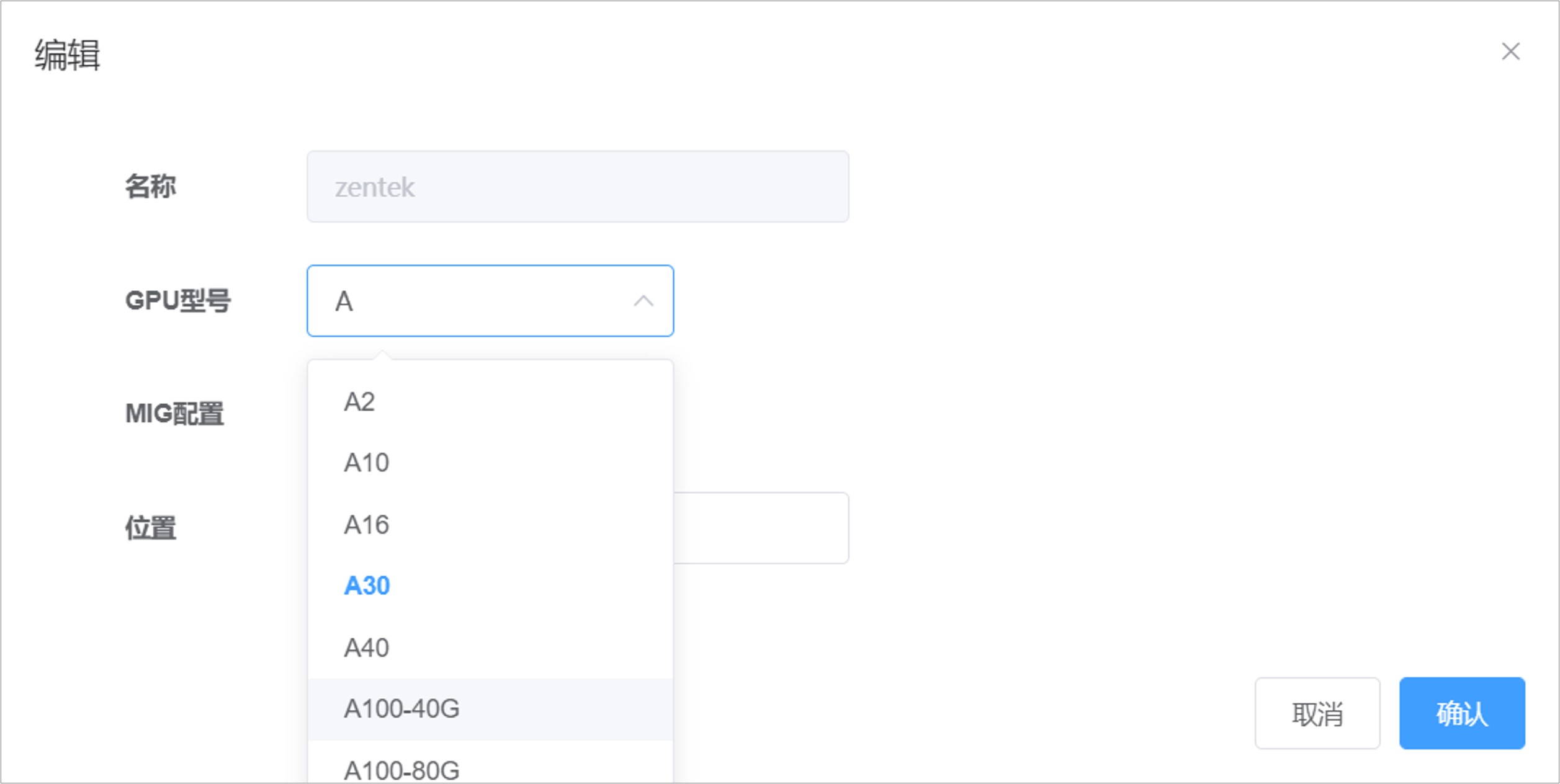Click the disabled zentek name field
This screenshot has width=1560, height=784.
[x=578, y=187]
